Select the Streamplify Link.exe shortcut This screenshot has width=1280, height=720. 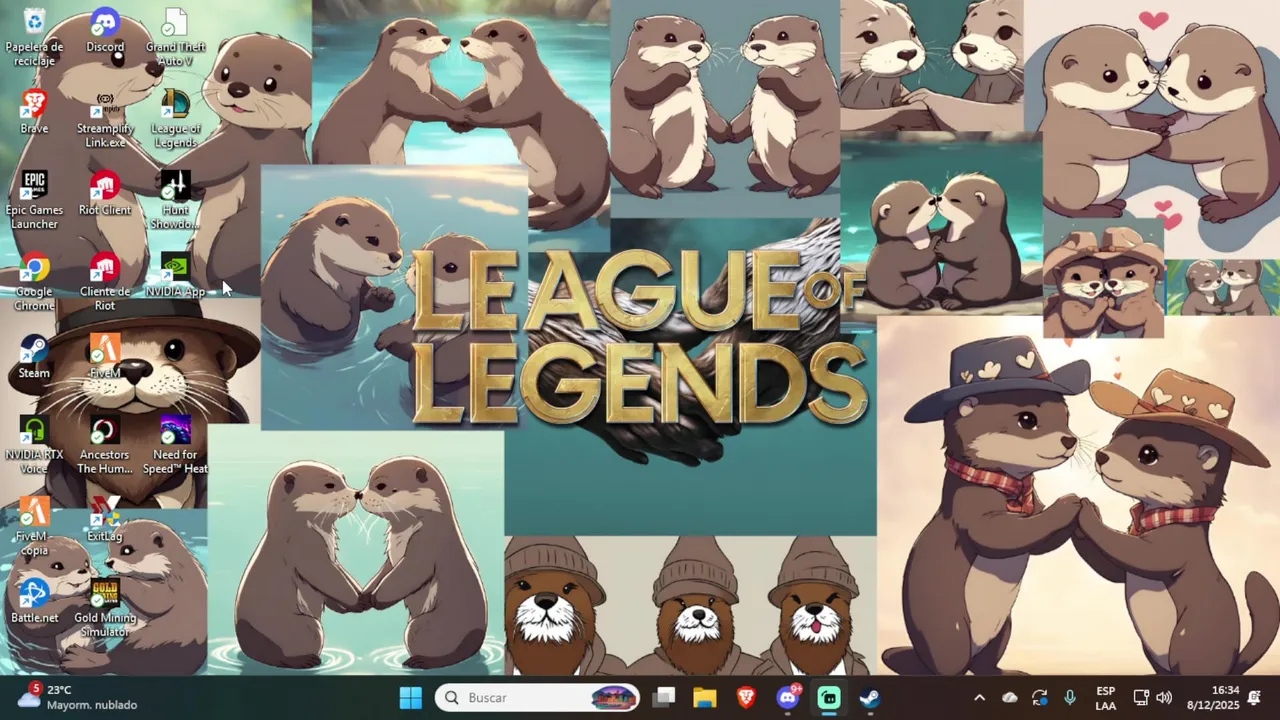pos(105,120)
